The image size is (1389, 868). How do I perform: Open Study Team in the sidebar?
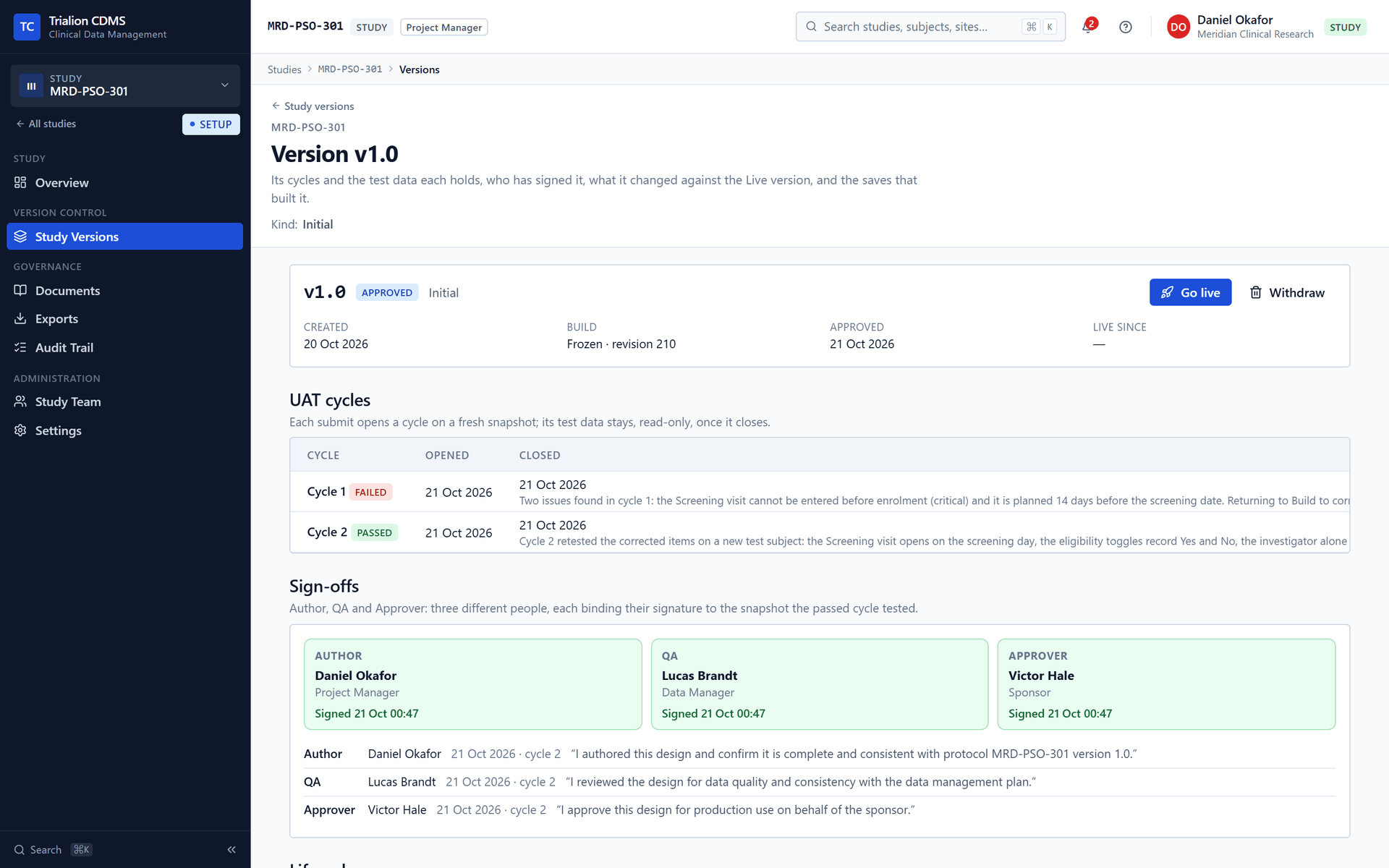click(x=124, y=401)
